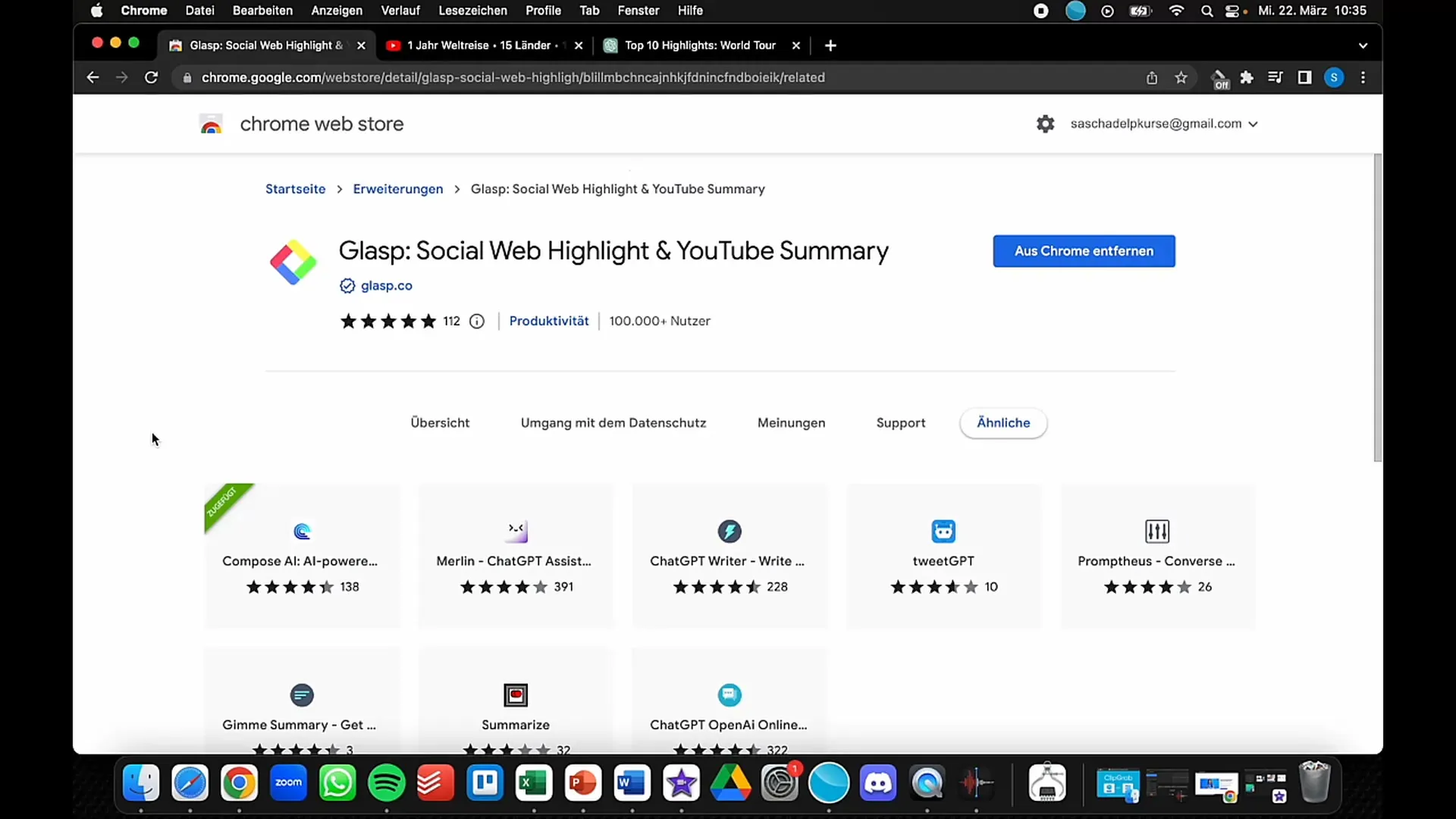Click the Erweiterungen breadcrumb link
Viewport: 1456px width, 819px height.
(x=398, y=188)
